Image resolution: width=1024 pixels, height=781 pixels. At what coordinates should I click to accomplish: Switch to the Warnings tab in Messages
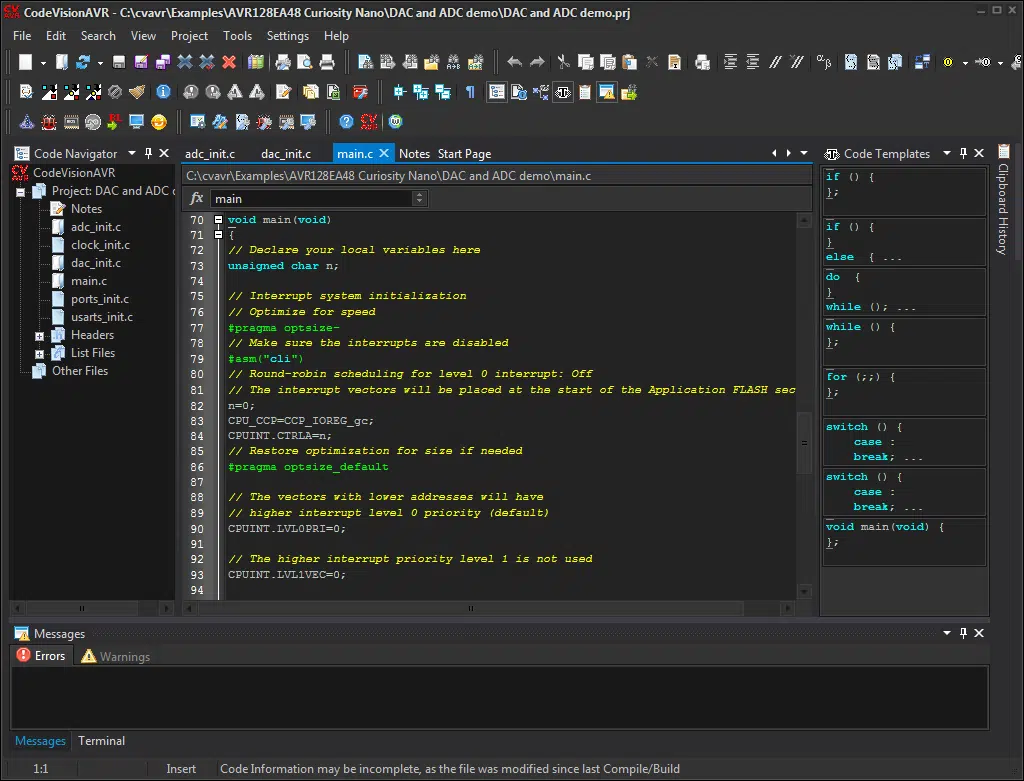[116, 656]
